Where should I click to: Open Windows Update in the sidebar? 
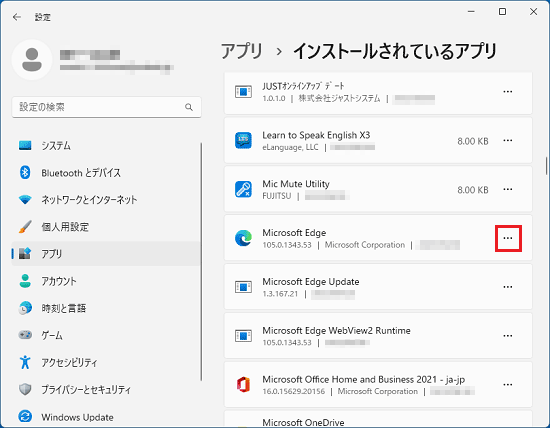click(106, 417)
